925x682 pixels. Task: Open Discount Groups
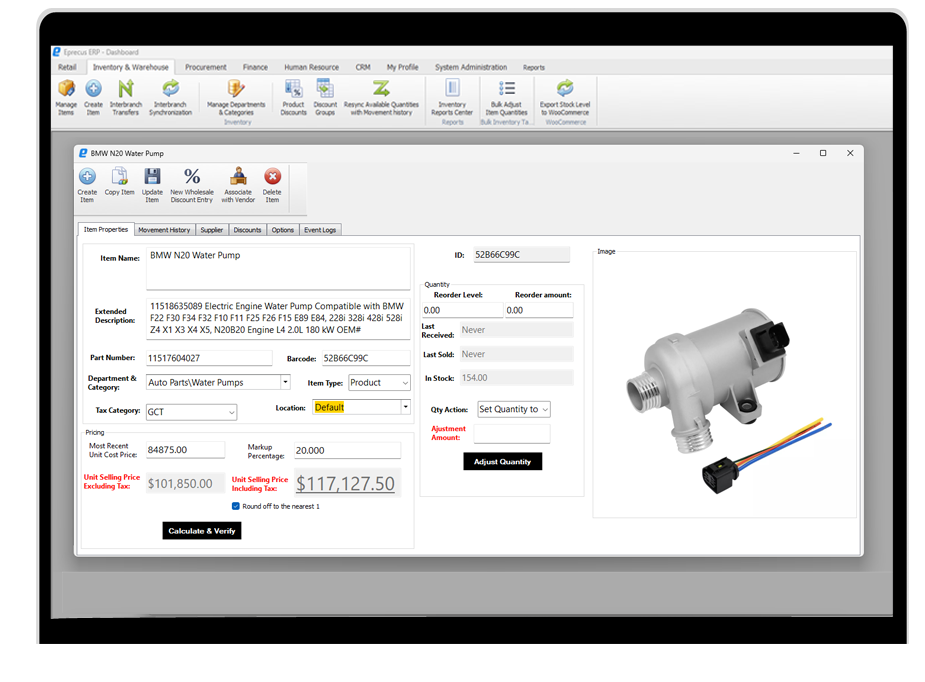click(325, 97)
